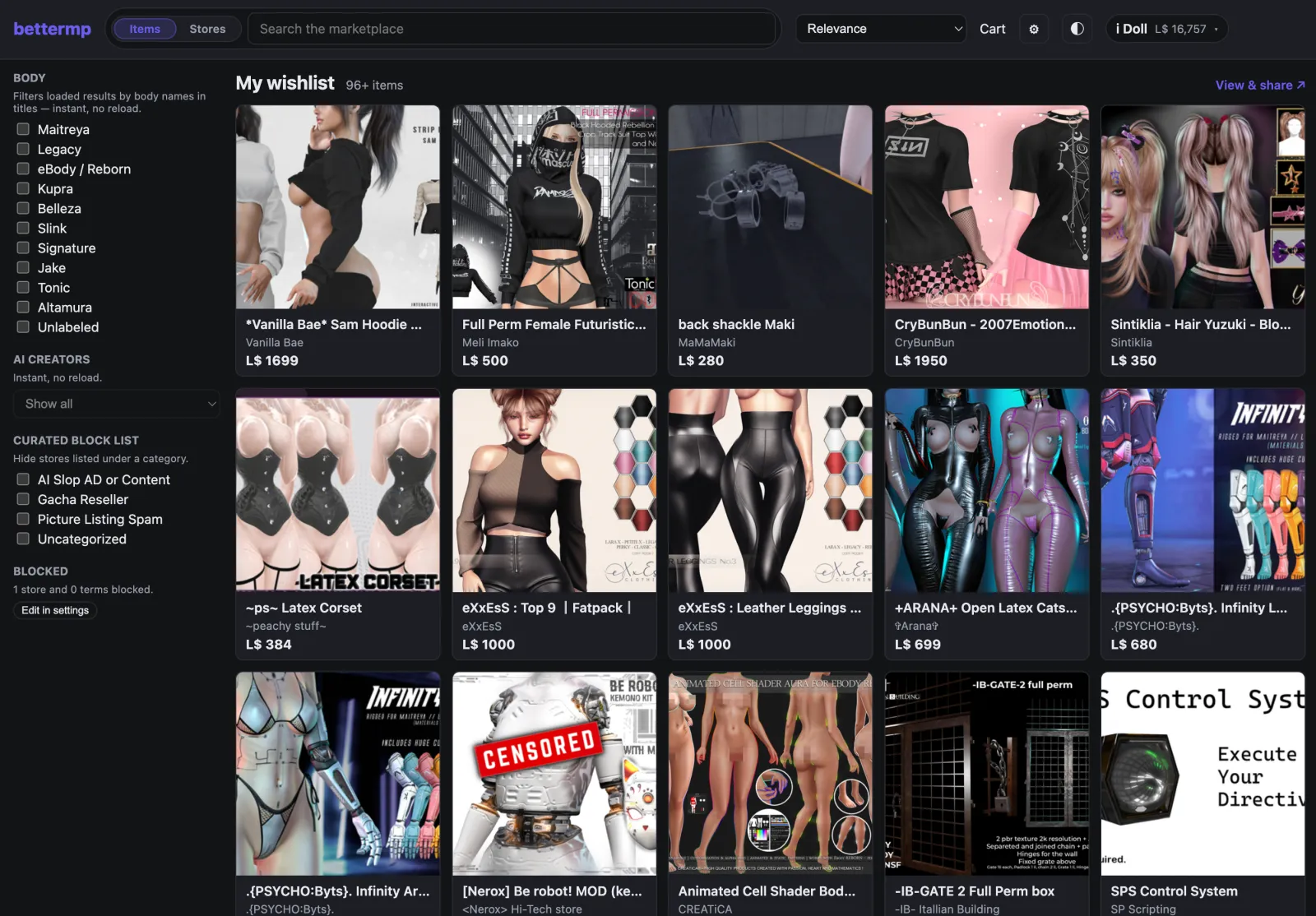Click the bettermp logo
The image size is (1316, 916).
pyautogui.click(x=52, y=29)
